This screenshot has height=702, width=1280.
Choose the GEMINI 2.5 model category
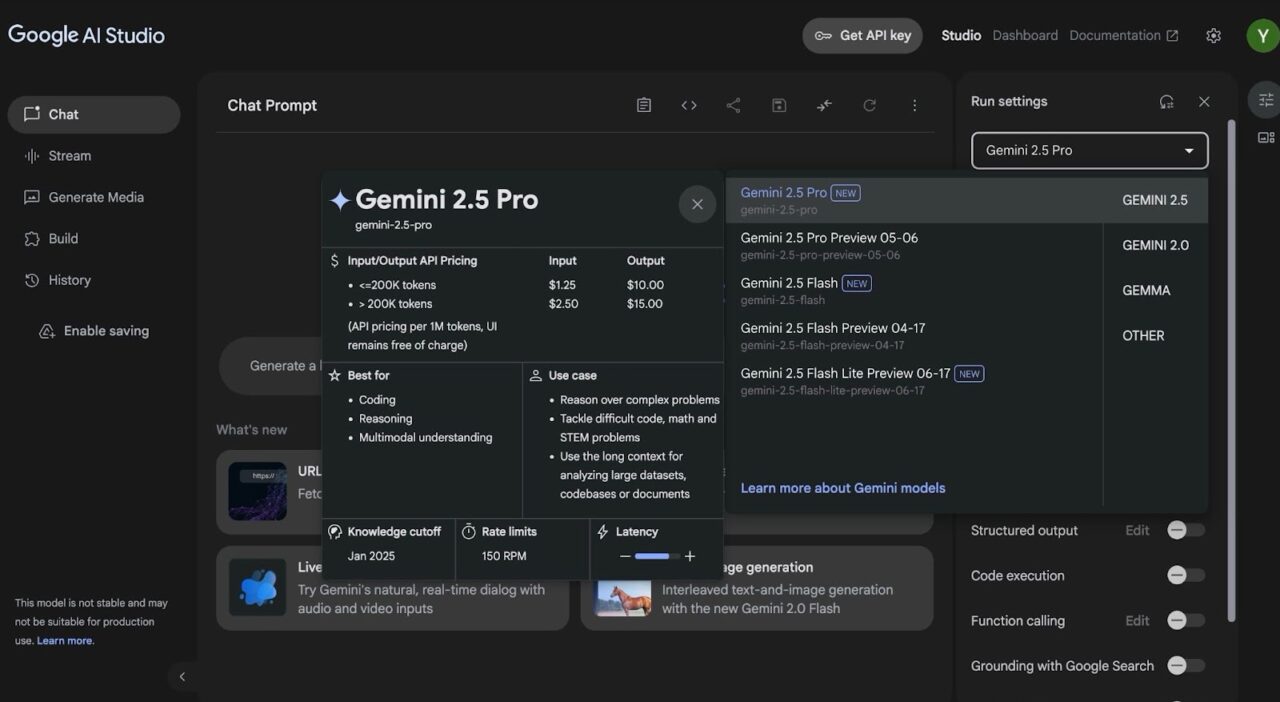pos(1155,200)
